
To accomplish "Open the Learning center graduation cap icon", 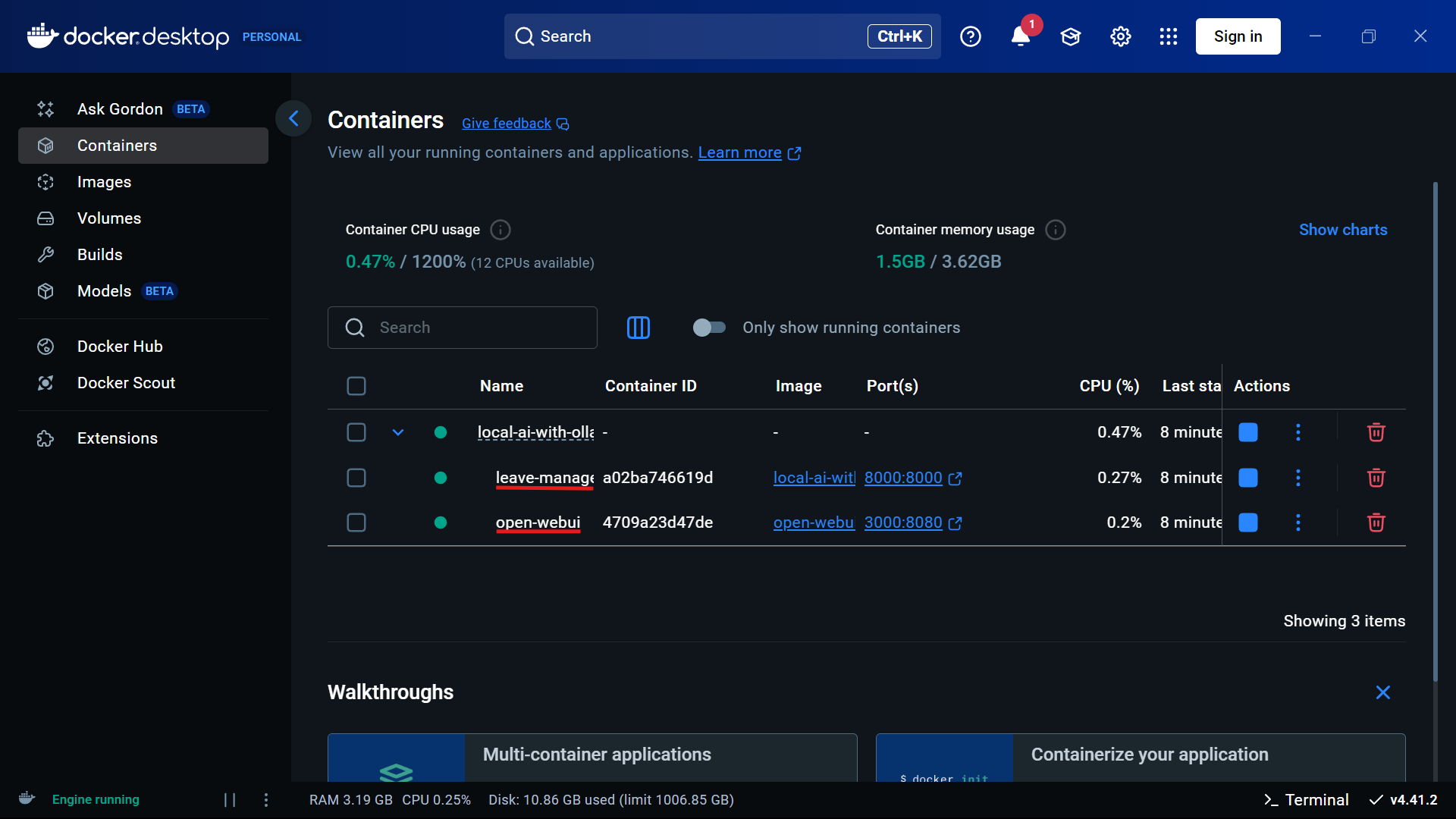I will (1070, 36).
